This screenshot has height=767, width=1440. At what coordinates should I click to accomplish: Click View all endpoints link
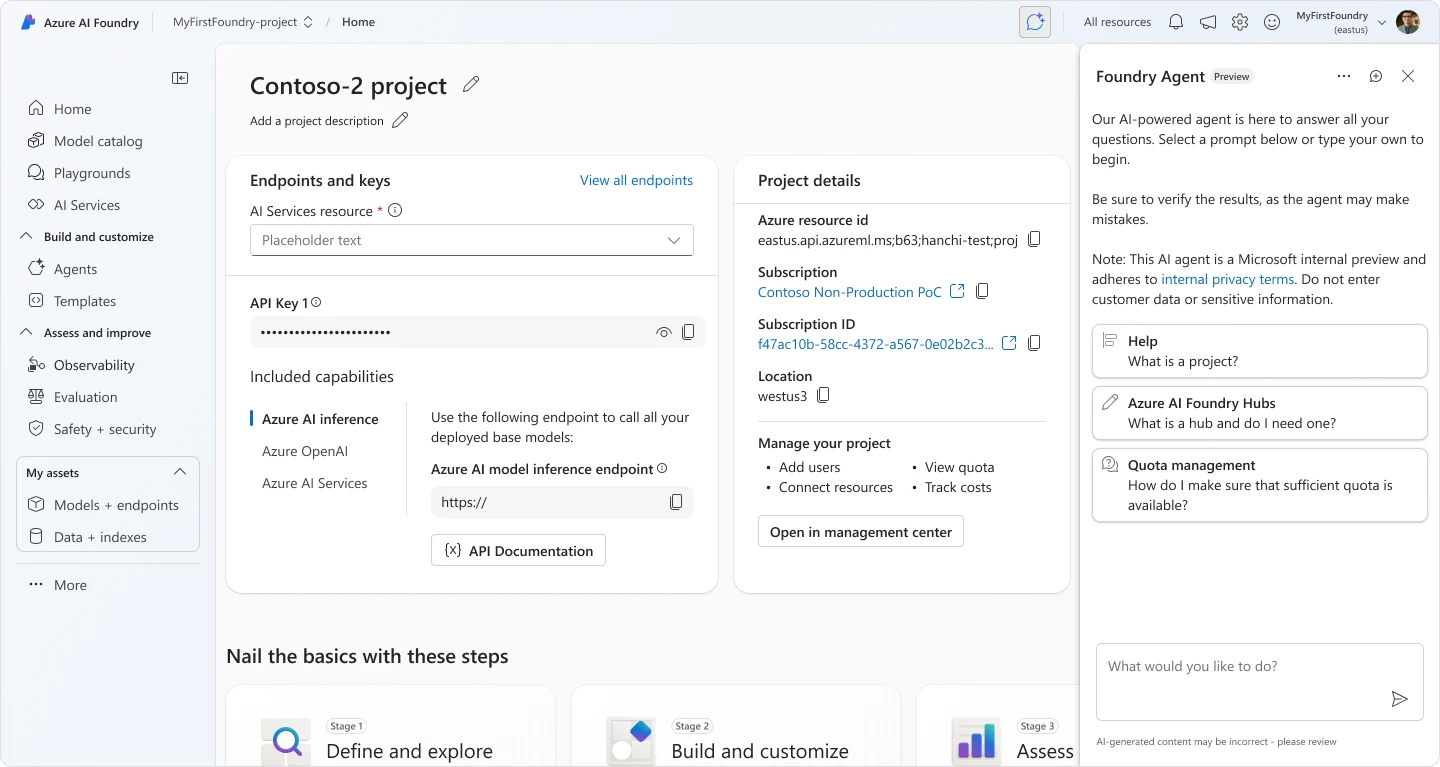pos(636,180)
